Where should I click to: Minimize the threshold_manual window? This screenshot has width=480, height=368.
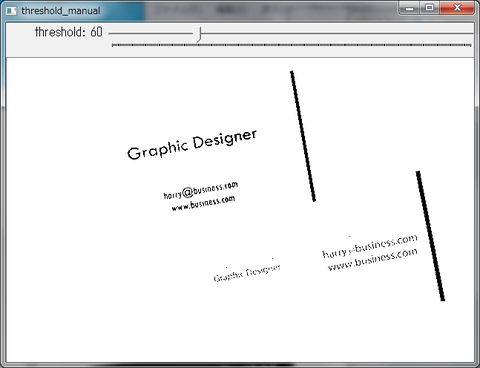(x=410, y=8)
